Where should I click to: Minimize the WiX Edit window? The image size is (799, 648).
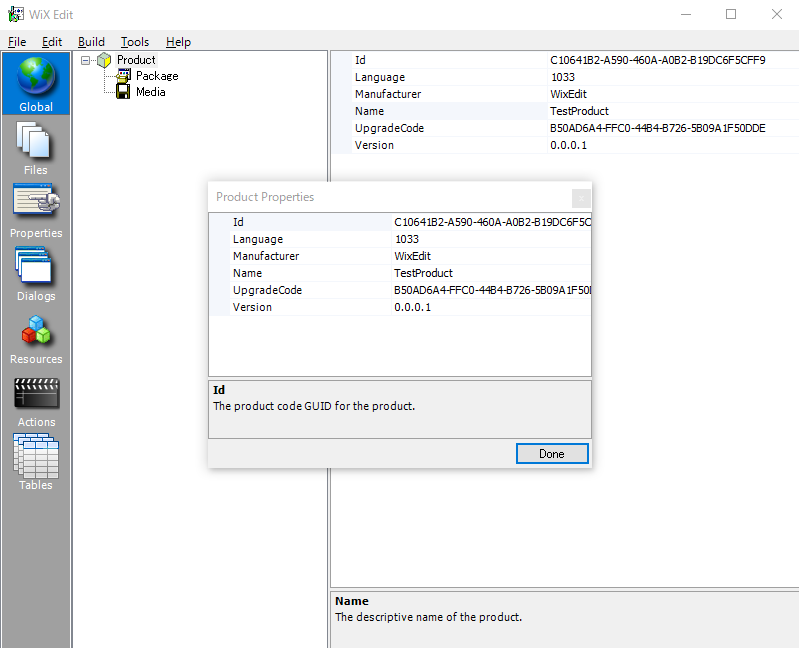point(686,14)
